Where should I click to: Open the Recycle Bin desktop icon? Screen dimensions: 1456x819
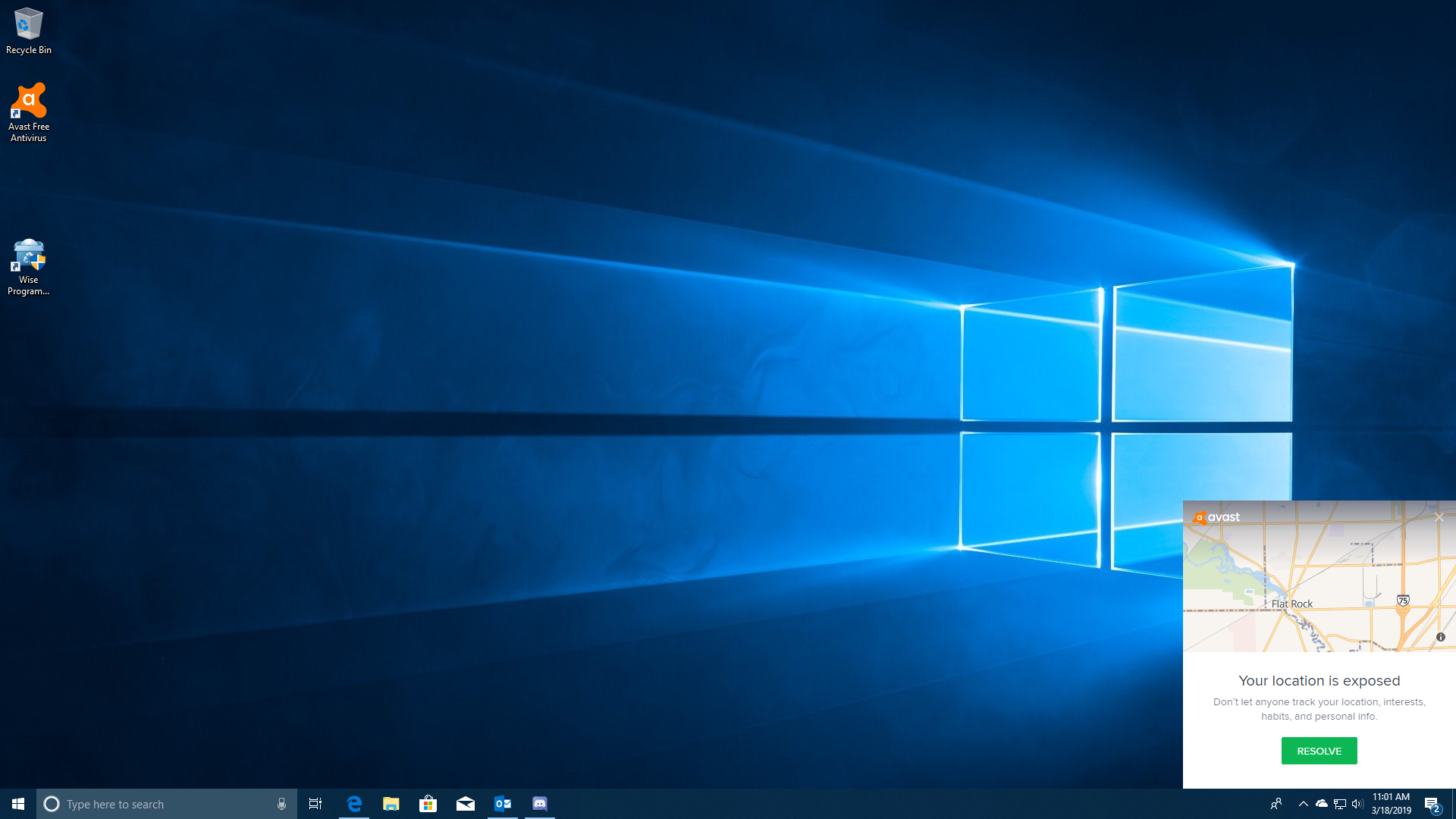pos(29,30)
